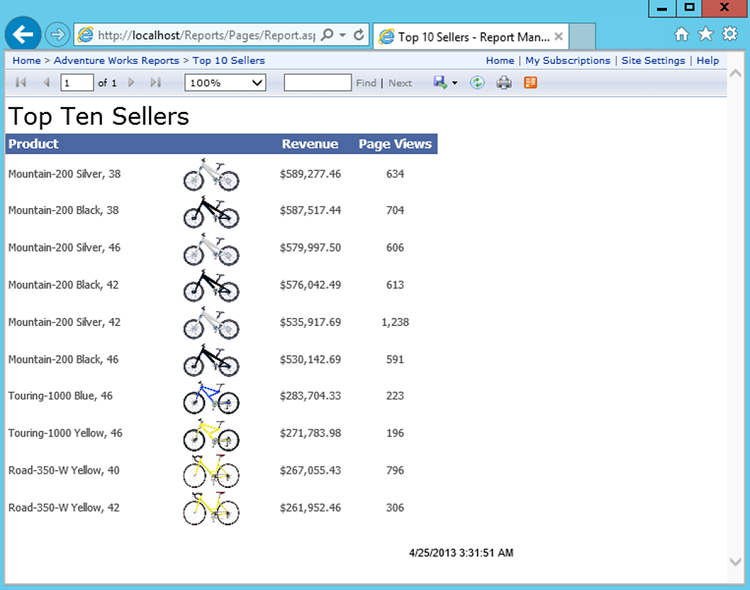750x590 pixels.
Task: Click the Top Ten Sellers report title
Action: (x=99, y=116)
